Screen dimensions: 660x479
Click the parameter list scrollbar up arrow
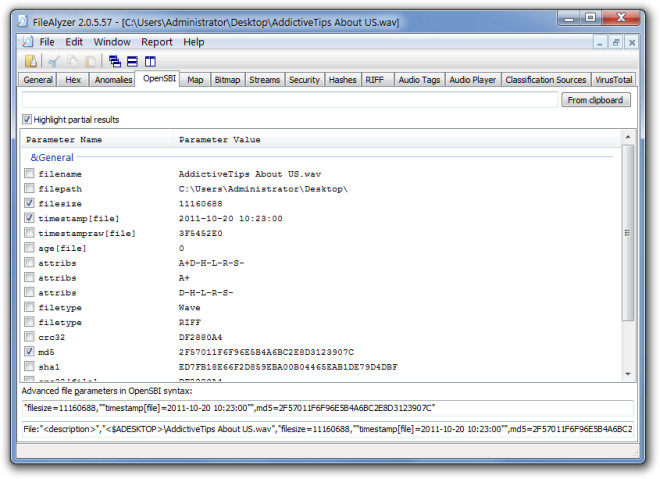(x=628, y=137)
